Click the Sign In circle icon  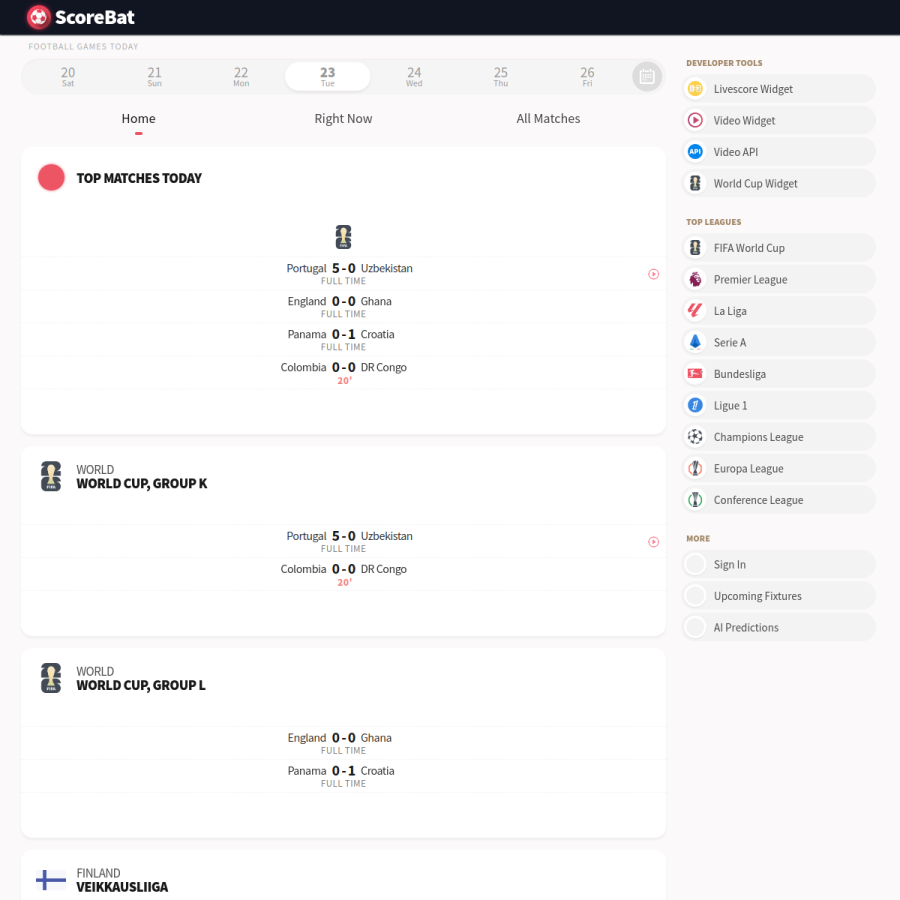(x=695, y=565)
